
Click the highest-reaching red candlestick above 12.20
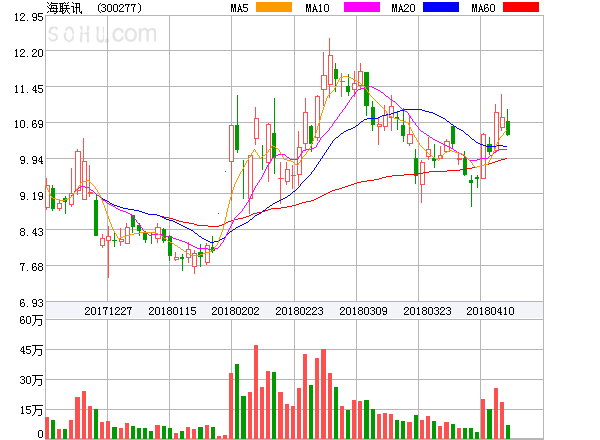click(x=330, y=66)
